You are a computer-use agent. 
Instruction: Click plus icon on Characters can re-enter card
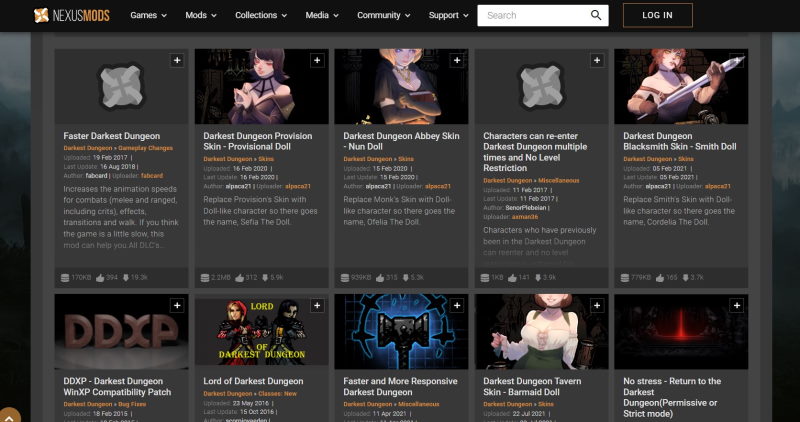click(596, 60)
